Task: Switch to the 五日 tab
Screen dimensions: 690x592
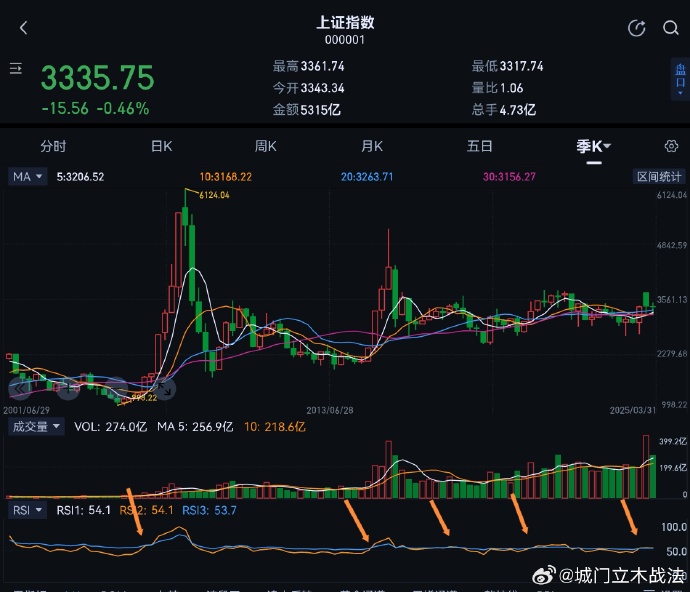Action: [479, 146]
